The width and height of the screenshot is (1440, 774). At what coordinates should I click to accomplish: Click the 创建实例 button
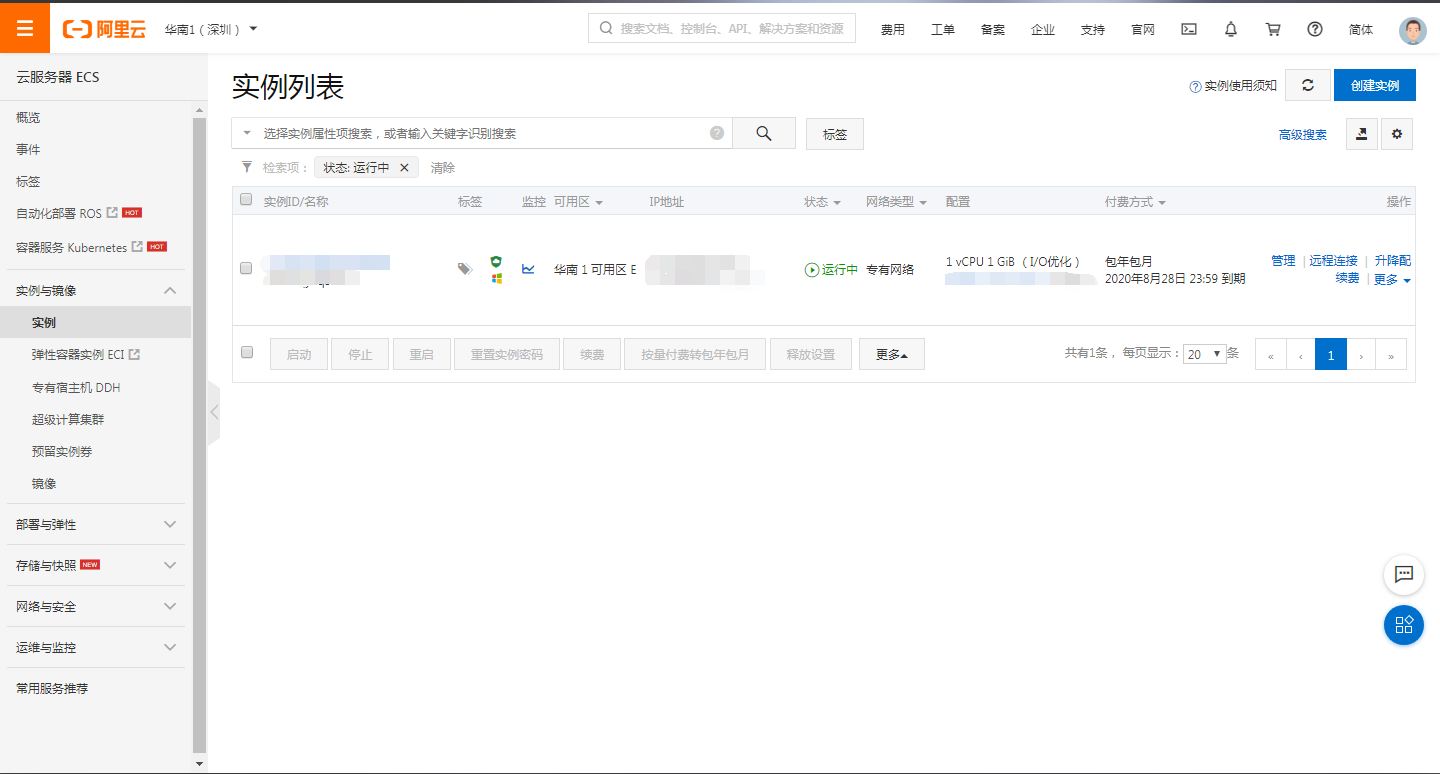point(1374,85)
